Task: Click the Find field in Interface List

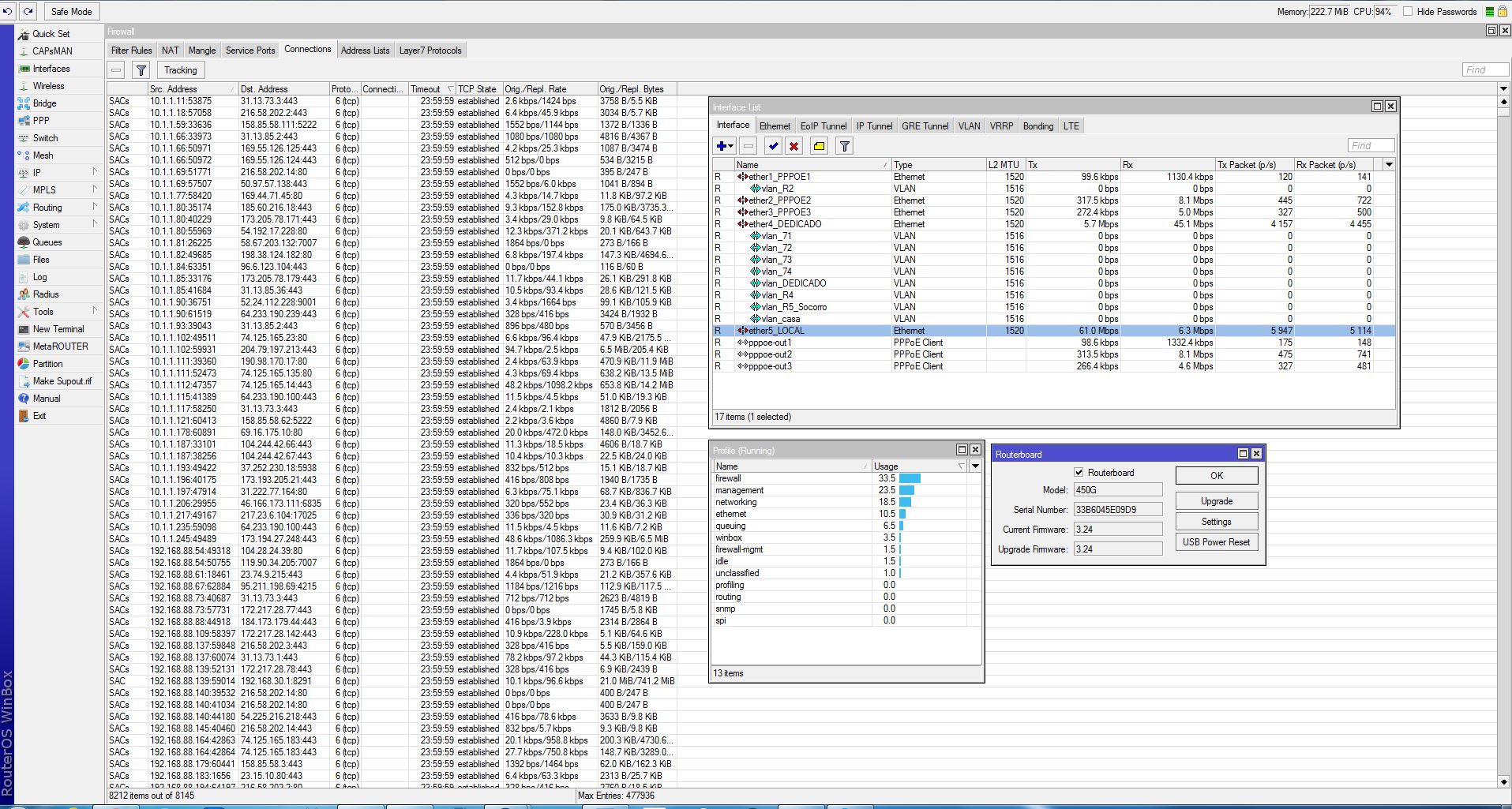Action: [1370, 145]
